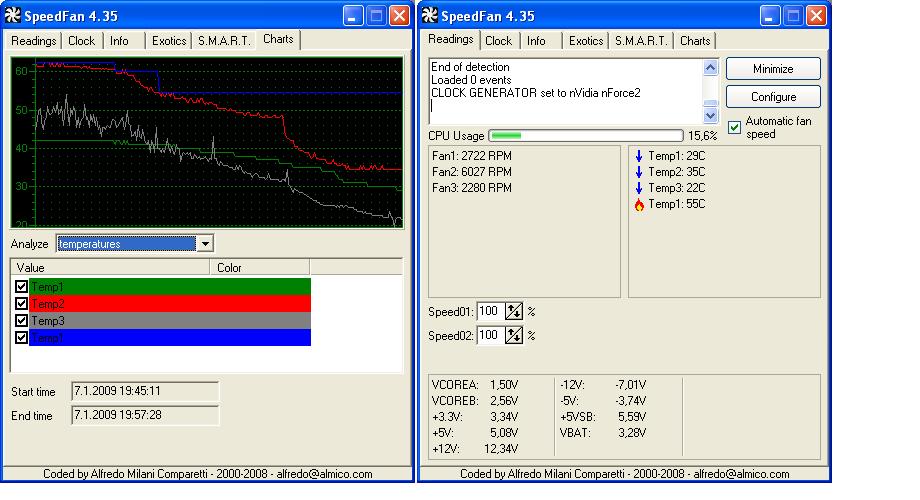Click the Configure button
Image resolution: width=920 pixels, height=500 pixels.
(x=773, y=97)
